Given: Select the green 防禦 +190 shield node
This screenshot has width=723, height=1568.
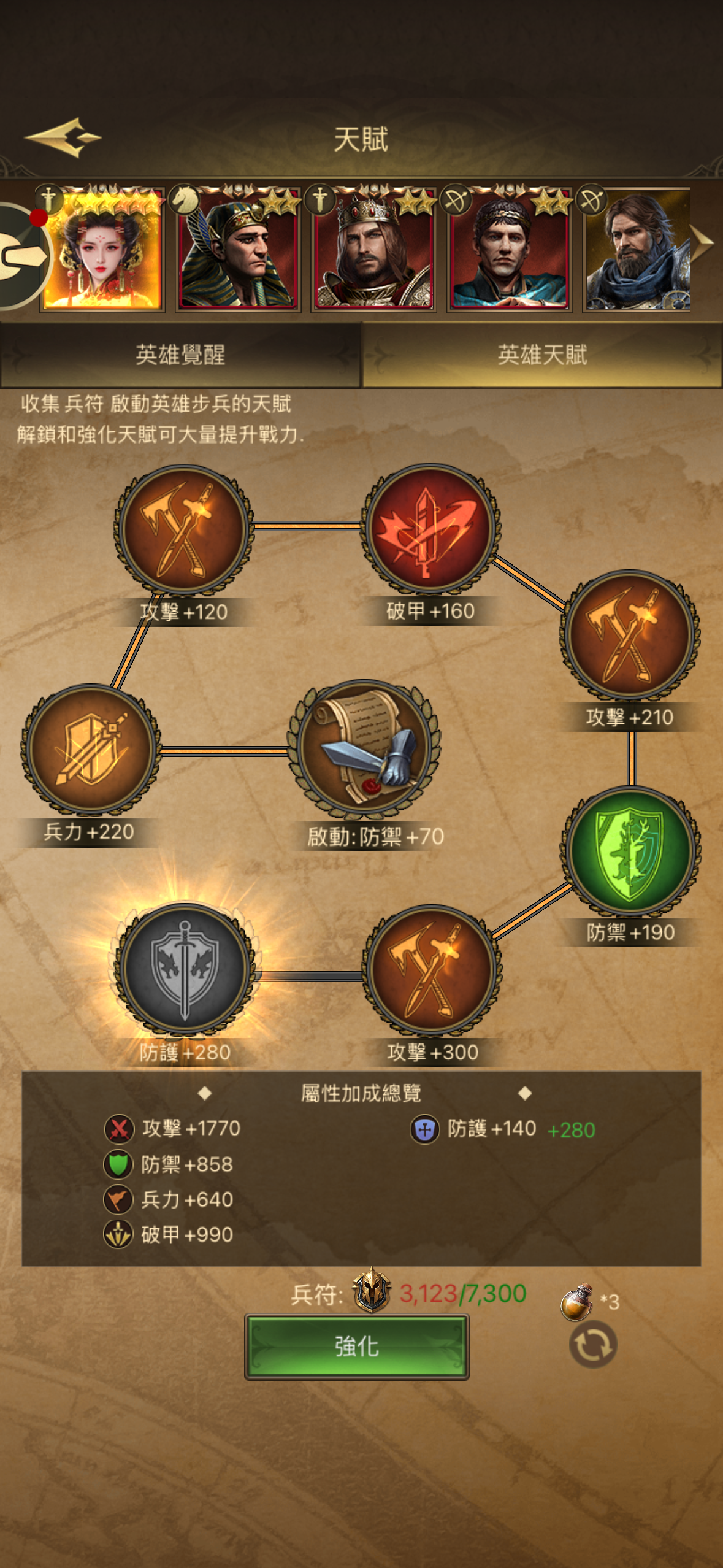Looking at the screenshot, I should (630, 851).
